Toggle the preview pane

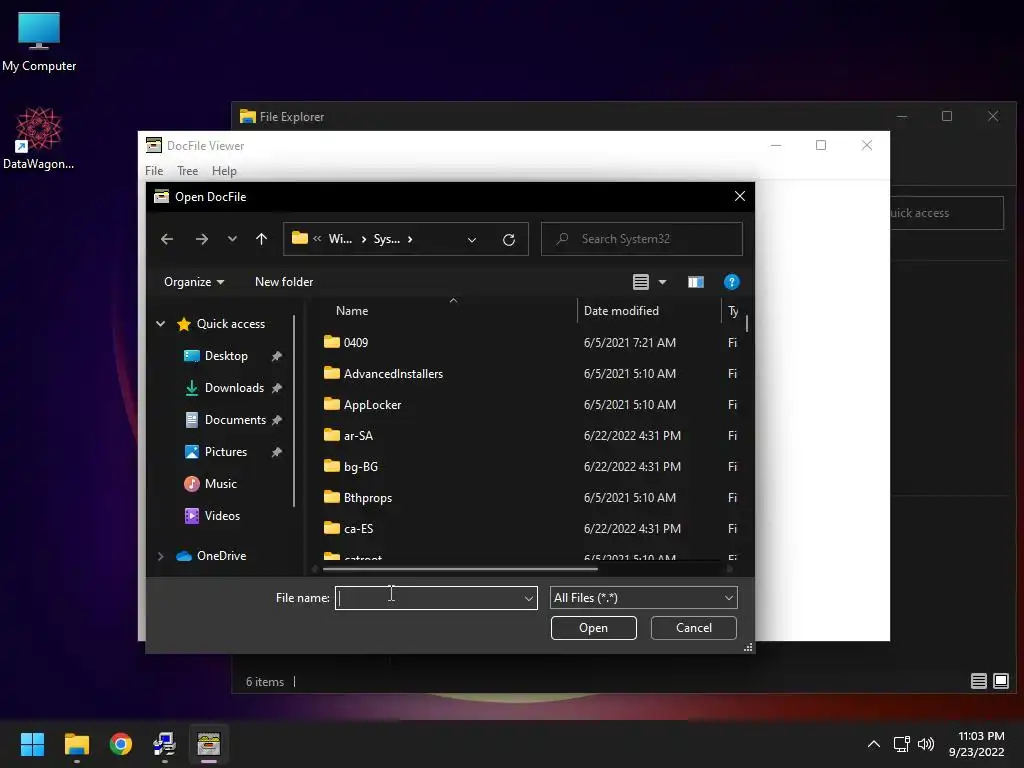[x=696, y=282]
